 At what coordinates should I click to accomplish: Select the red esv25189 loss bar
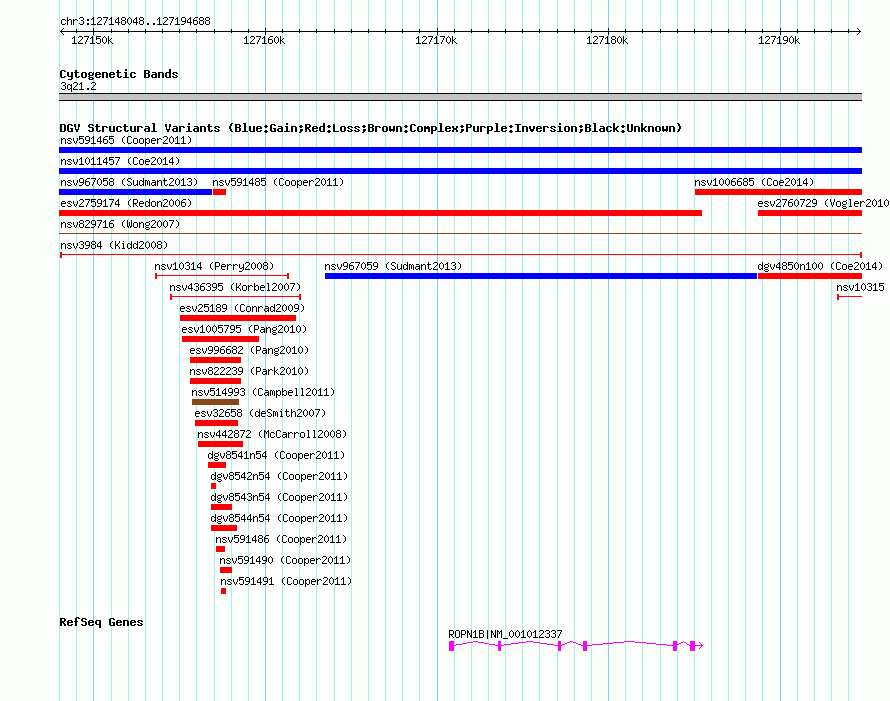tap(238, 318)
